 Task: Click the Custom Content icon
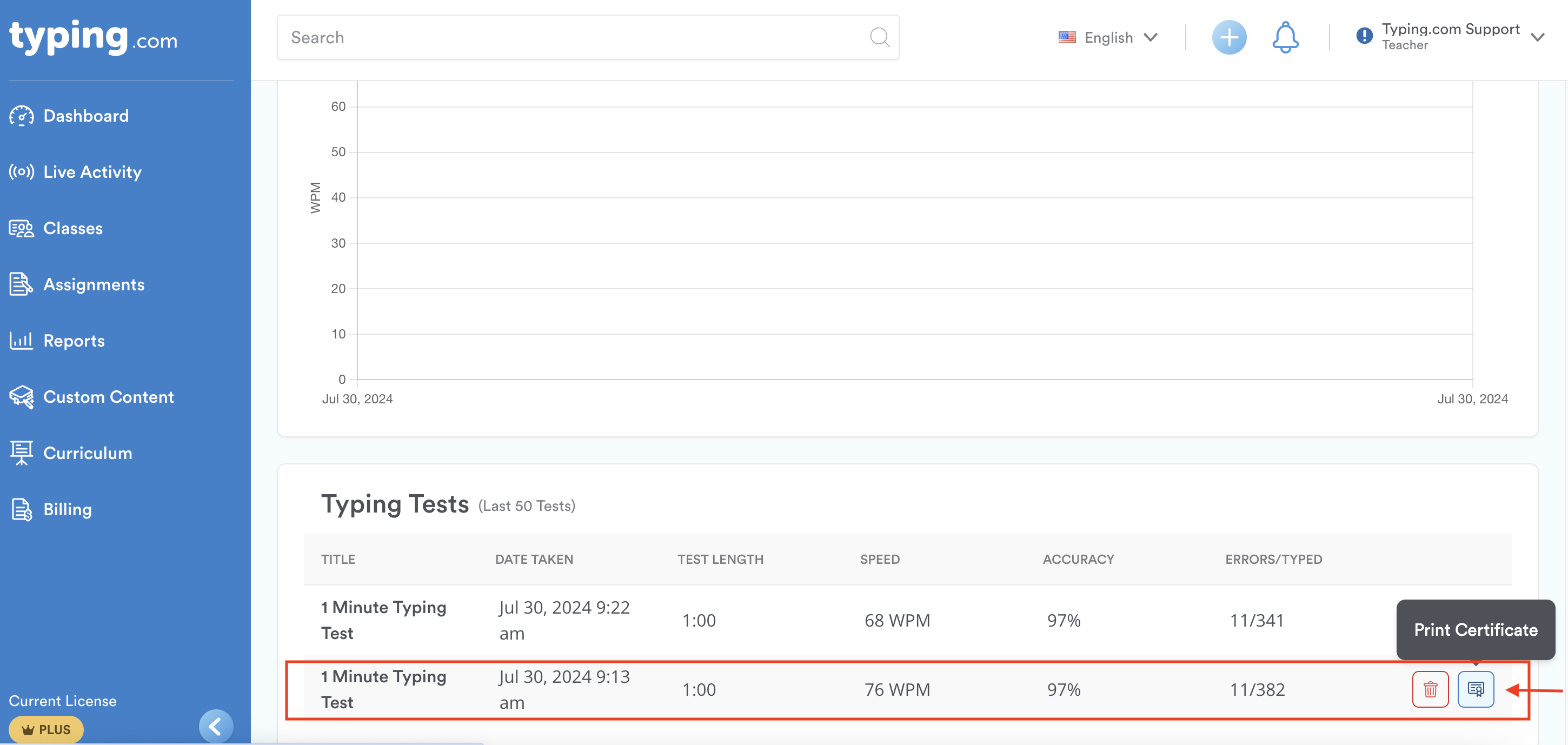(x=21, y=397)
